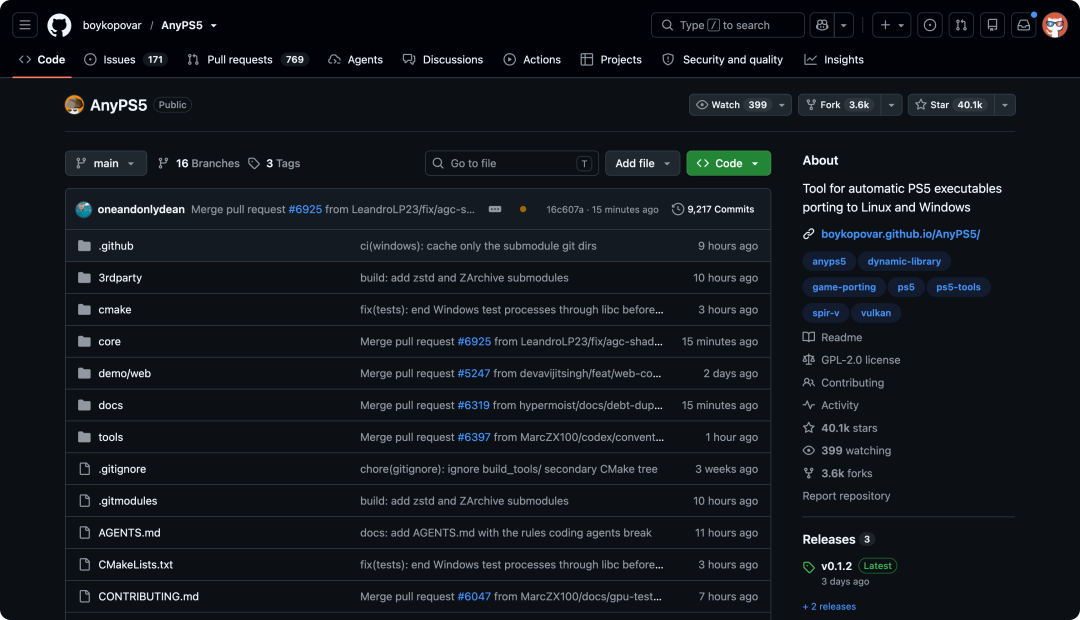Viewport: 1080px width, 620px height.
Task: Open the issues inbox icon in header
Action: click(930, 25)
